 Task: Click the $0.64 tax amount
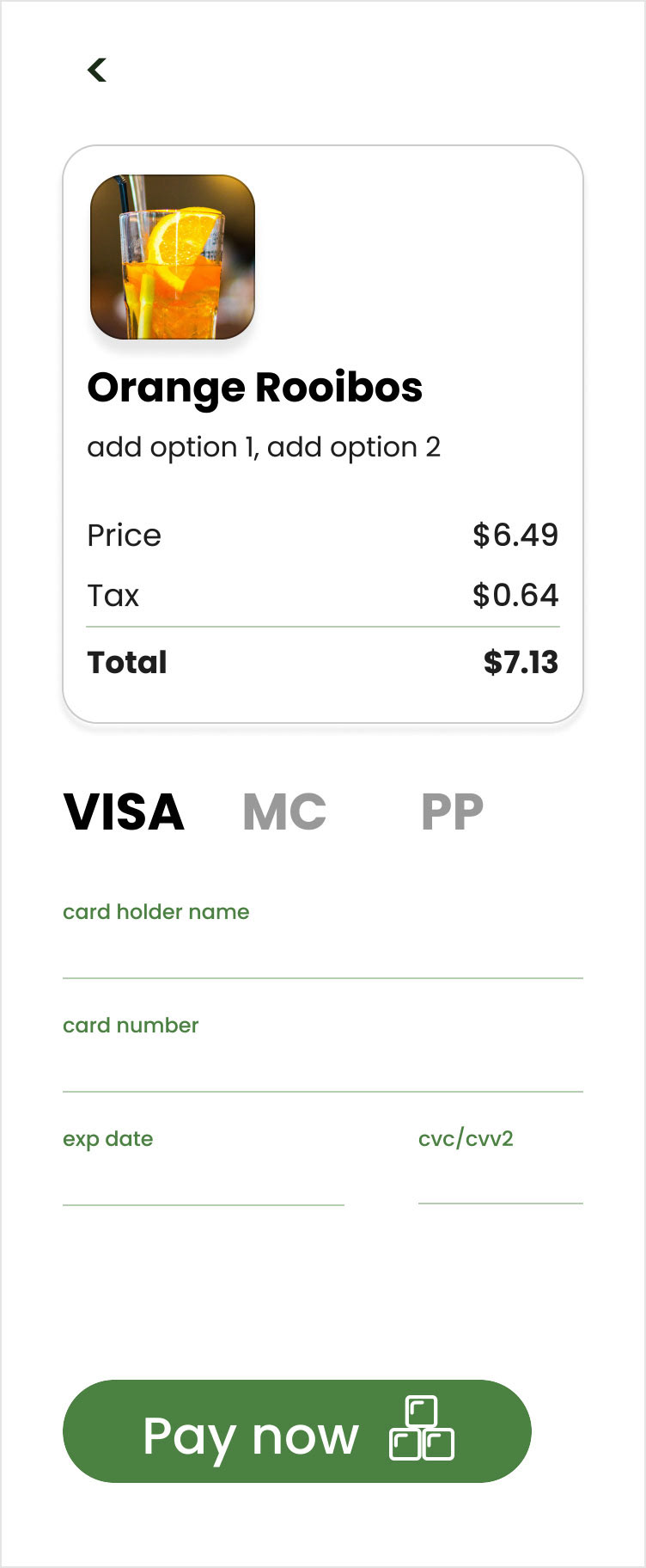coord(515,596)
